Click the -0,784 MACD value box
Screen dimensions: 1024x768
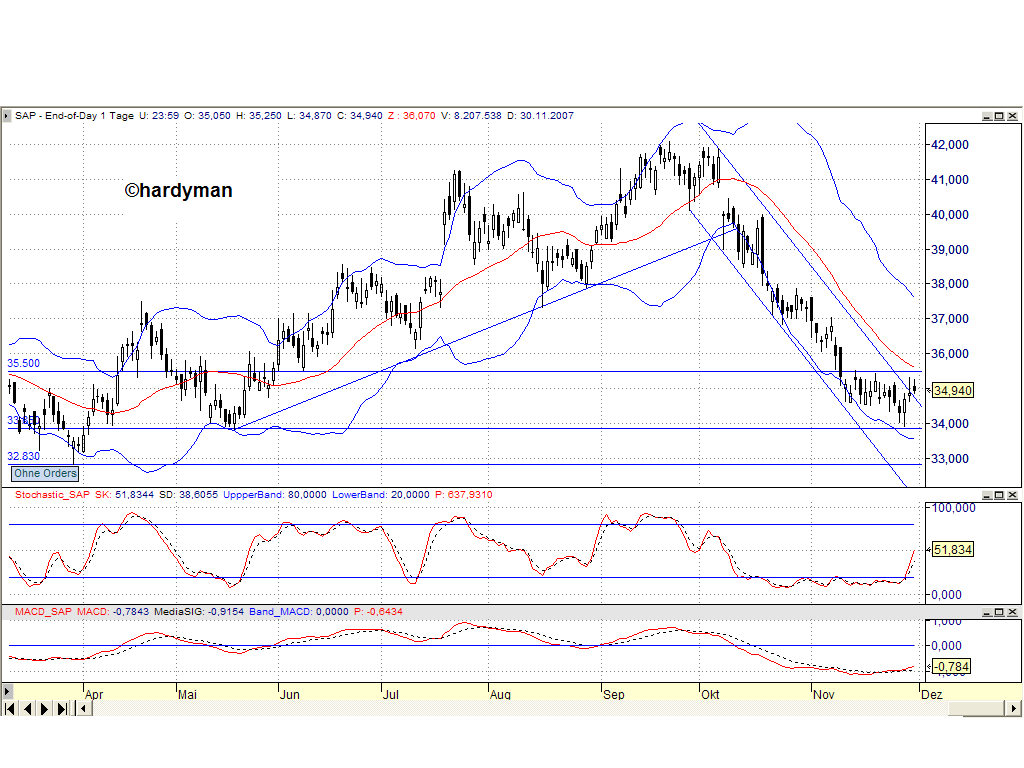(x=949, y=666)
